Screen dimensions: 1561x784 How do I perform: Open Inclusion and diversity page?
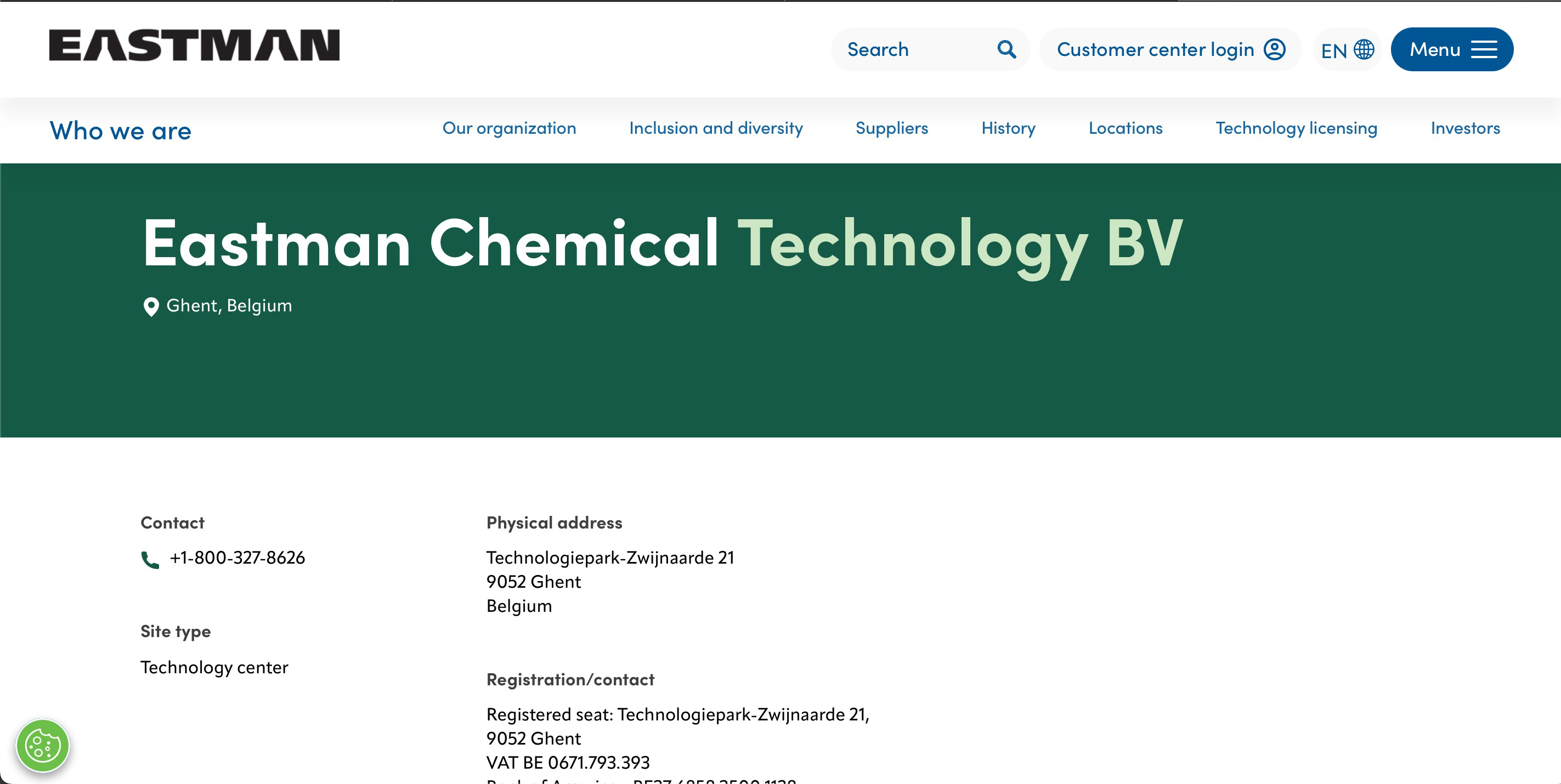[715, 128]
